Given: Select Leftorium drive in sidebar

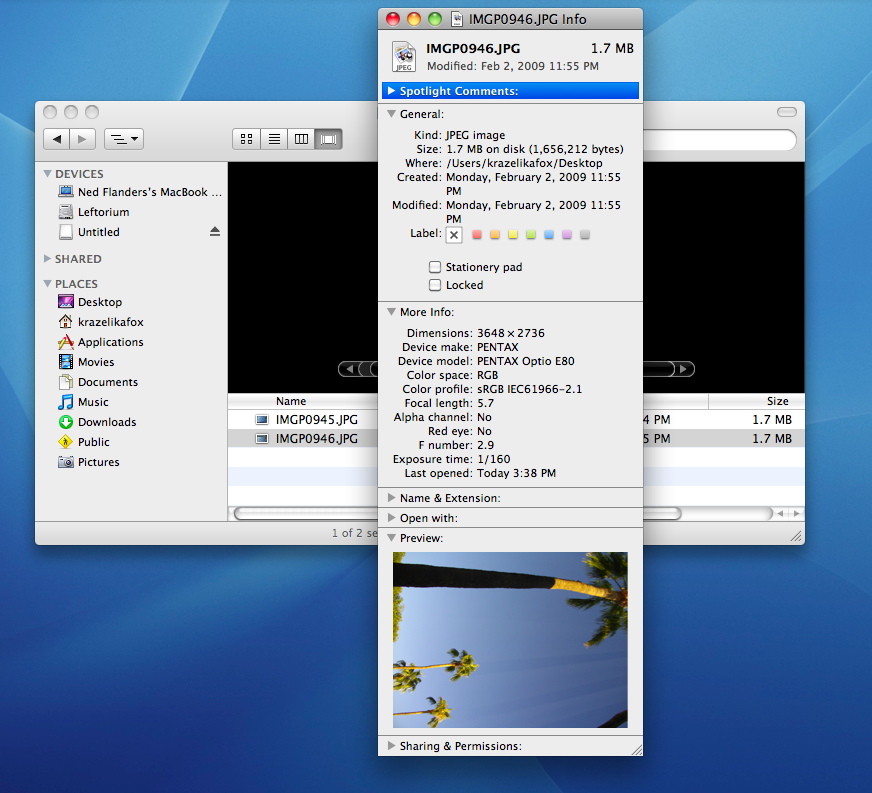Looking at the screenshot, I should (103, 212).
